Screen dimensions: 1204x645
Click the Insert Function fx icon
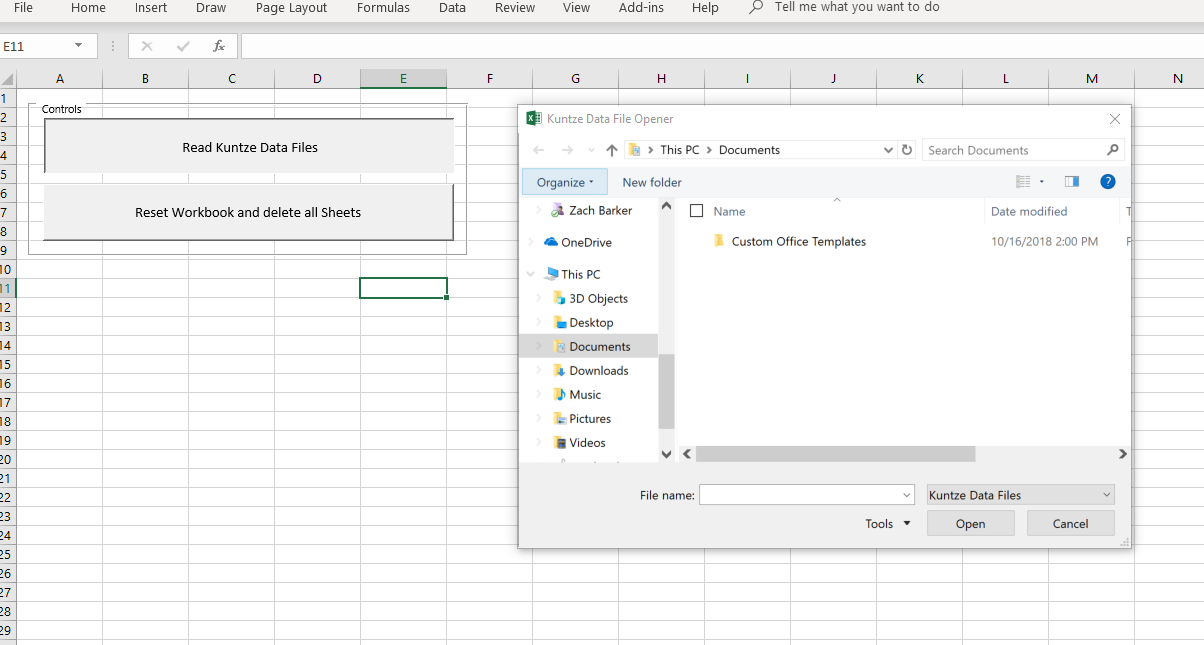coord(219,47)
